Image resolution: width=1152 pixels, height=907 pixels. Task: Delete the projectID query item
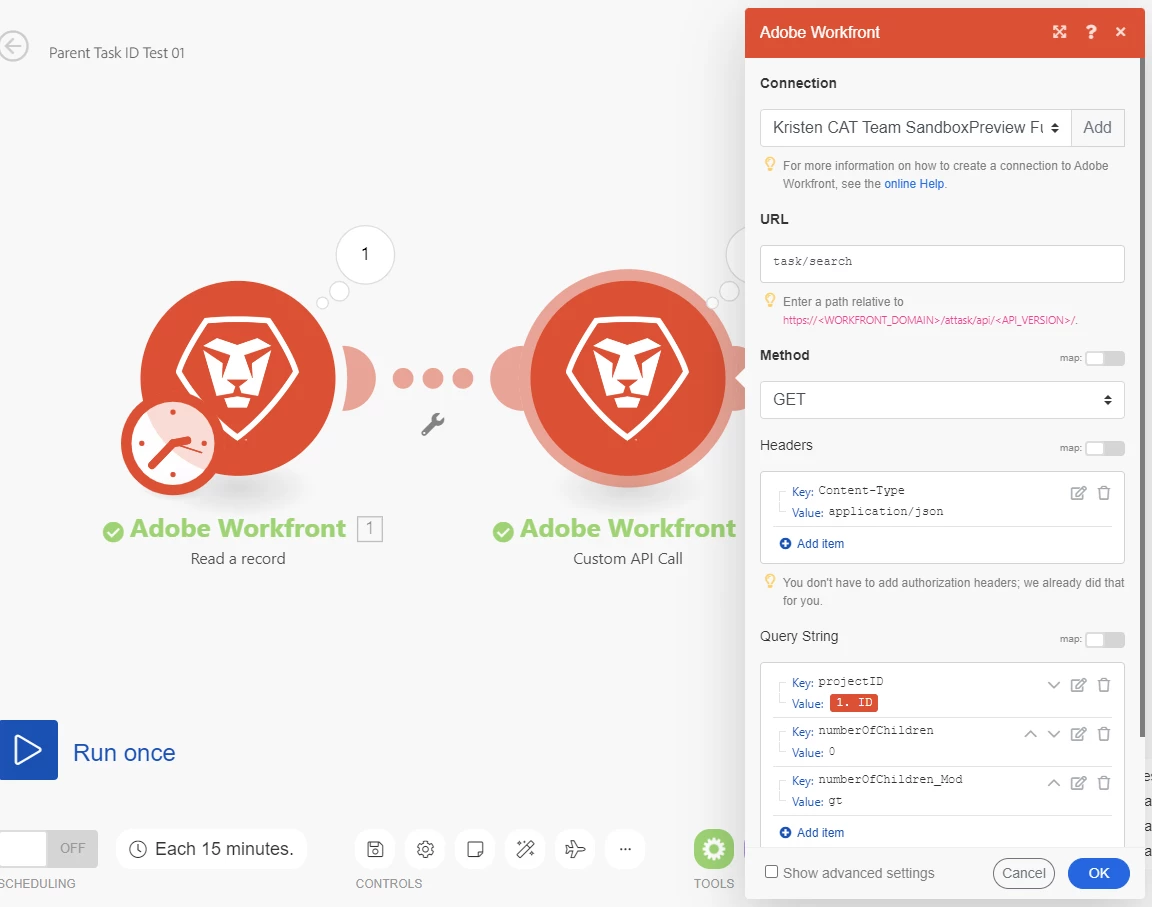1104,684
